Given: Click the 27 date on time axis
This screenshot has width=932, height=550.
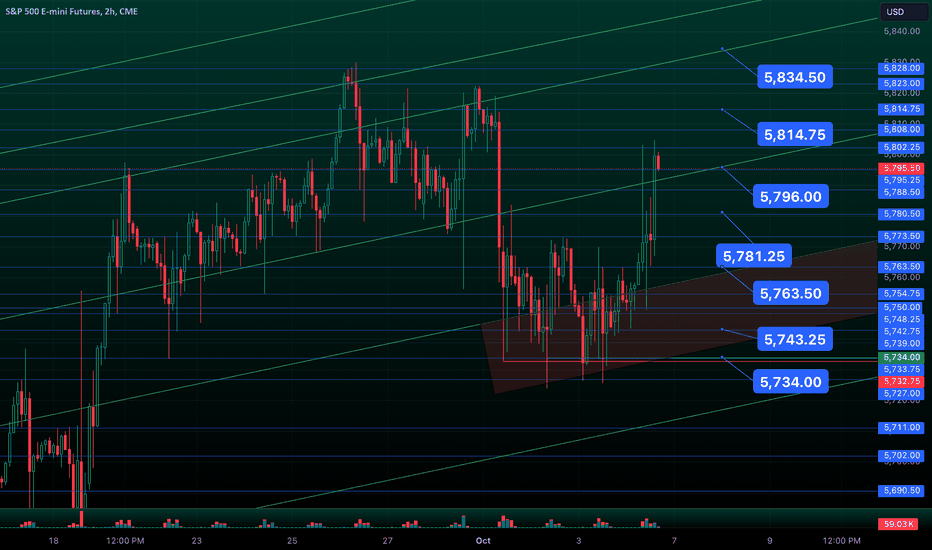Looking at the screenshot, I should click(x=388, y=541).
